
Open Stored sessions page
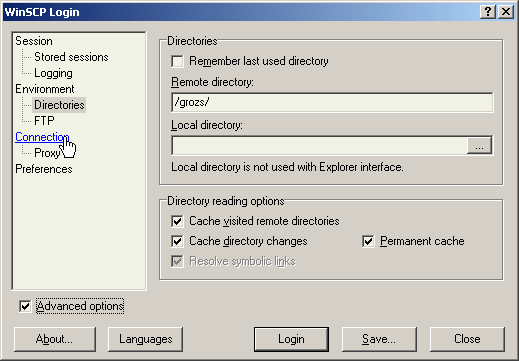pos(71,57)
